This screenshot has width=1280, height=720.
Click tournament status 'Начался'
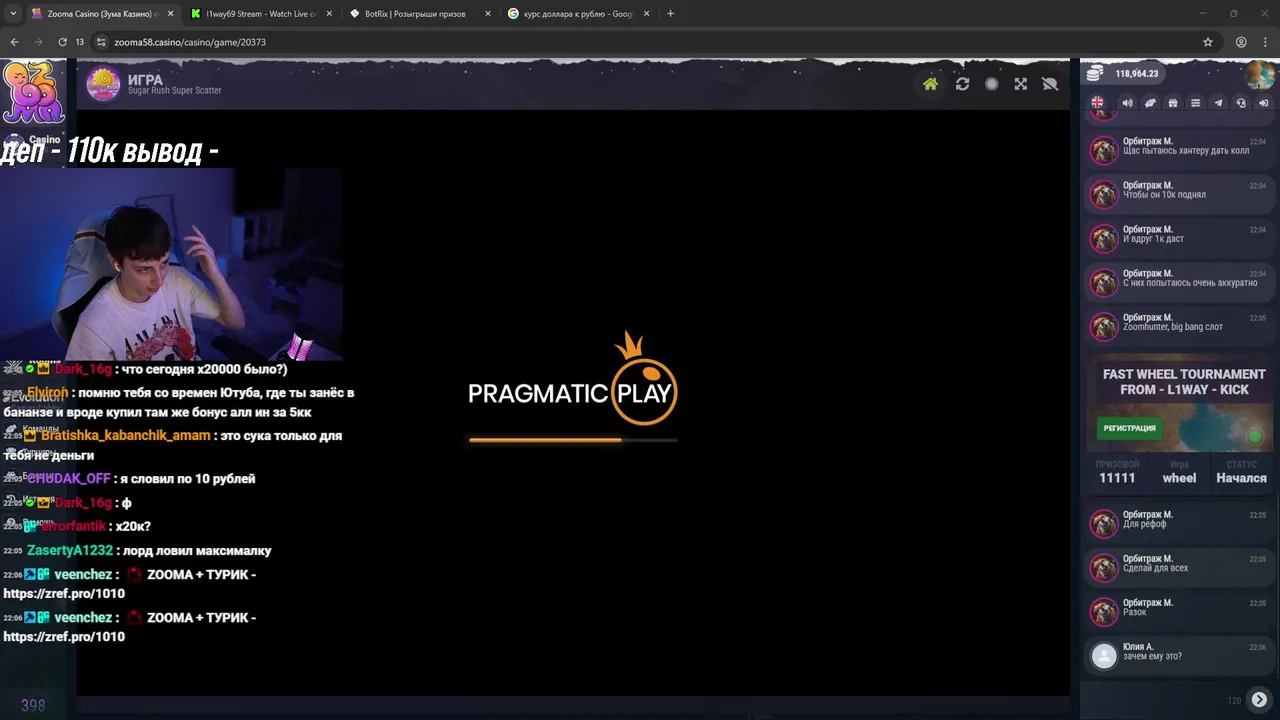coord(1241,478)
